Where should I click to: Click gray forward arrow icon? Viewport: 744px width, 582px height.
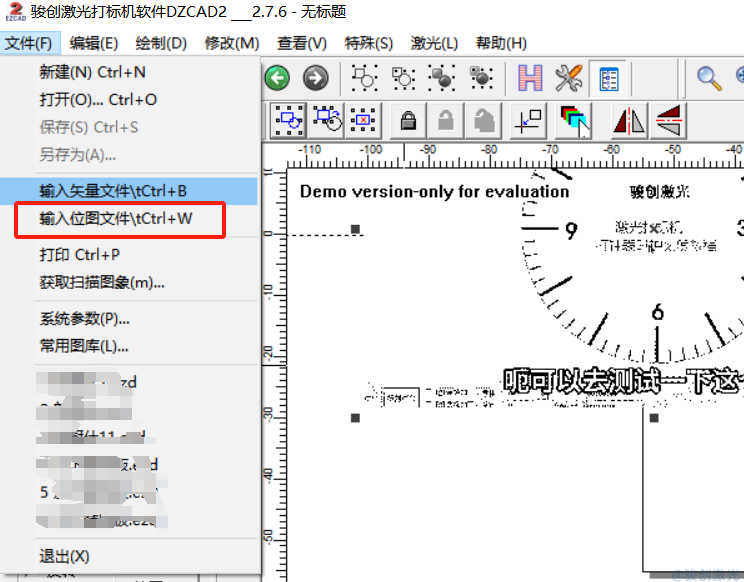click(316, 78)
